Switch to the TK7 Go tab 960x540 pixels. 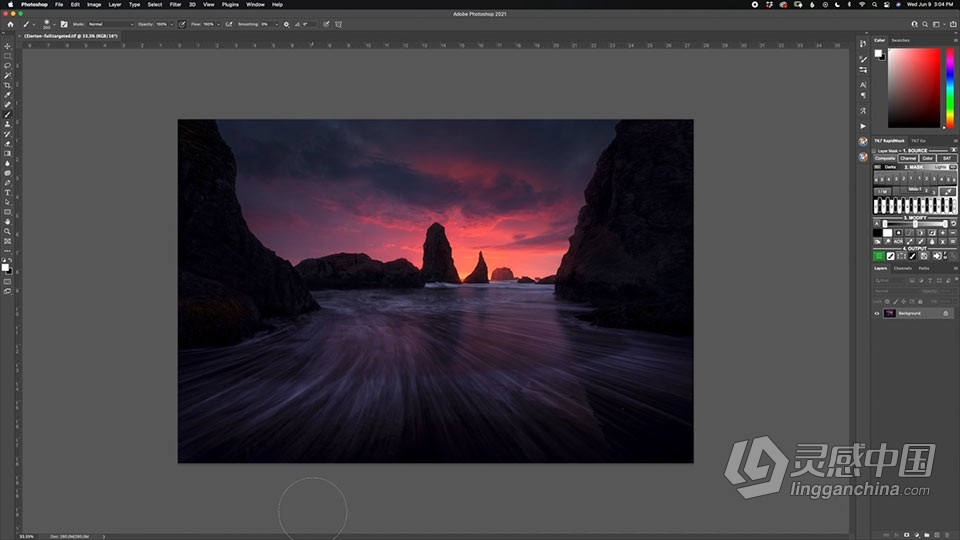click(918, 141)
